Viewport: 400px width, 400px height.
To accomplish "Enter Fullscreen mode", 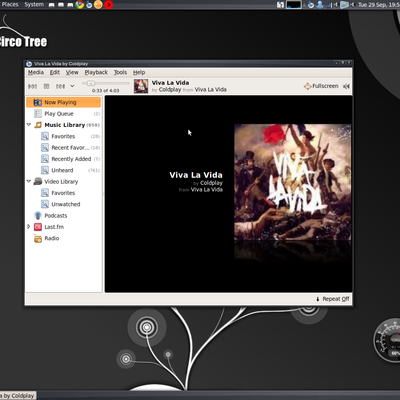I will [321, 86].
